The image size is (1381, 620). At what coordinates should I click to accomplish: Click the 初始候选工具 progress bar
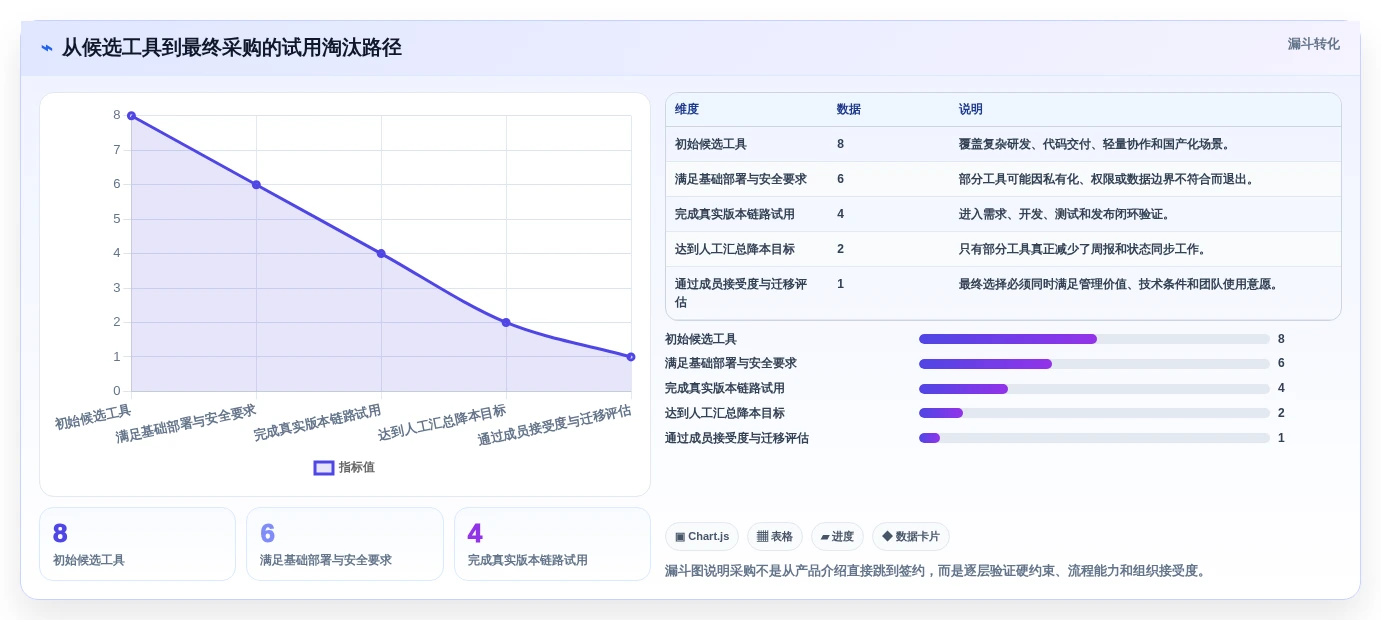pyautogui.click(x=1094, y=339)
